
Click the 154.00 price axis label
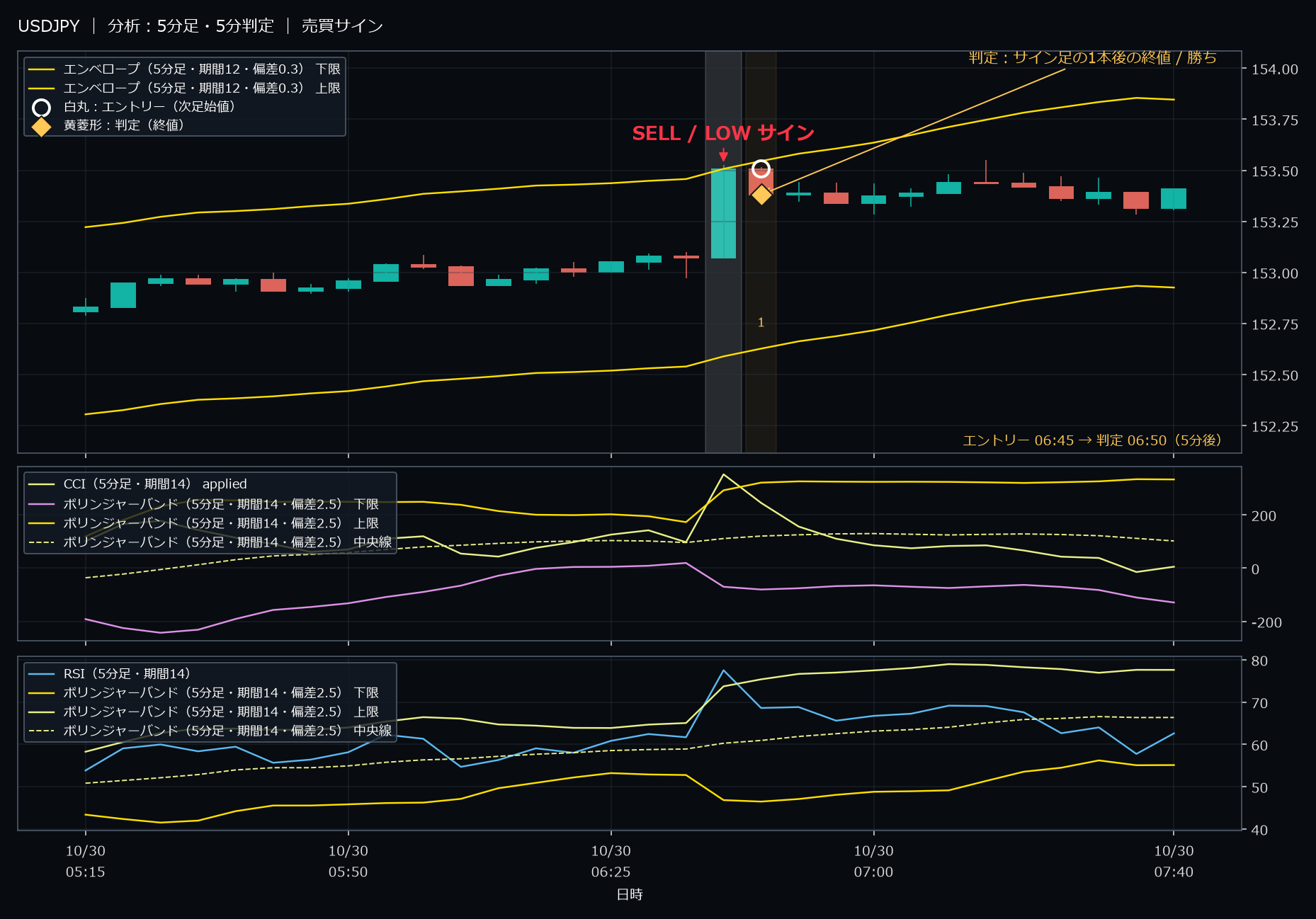[x=1274, y=69]
